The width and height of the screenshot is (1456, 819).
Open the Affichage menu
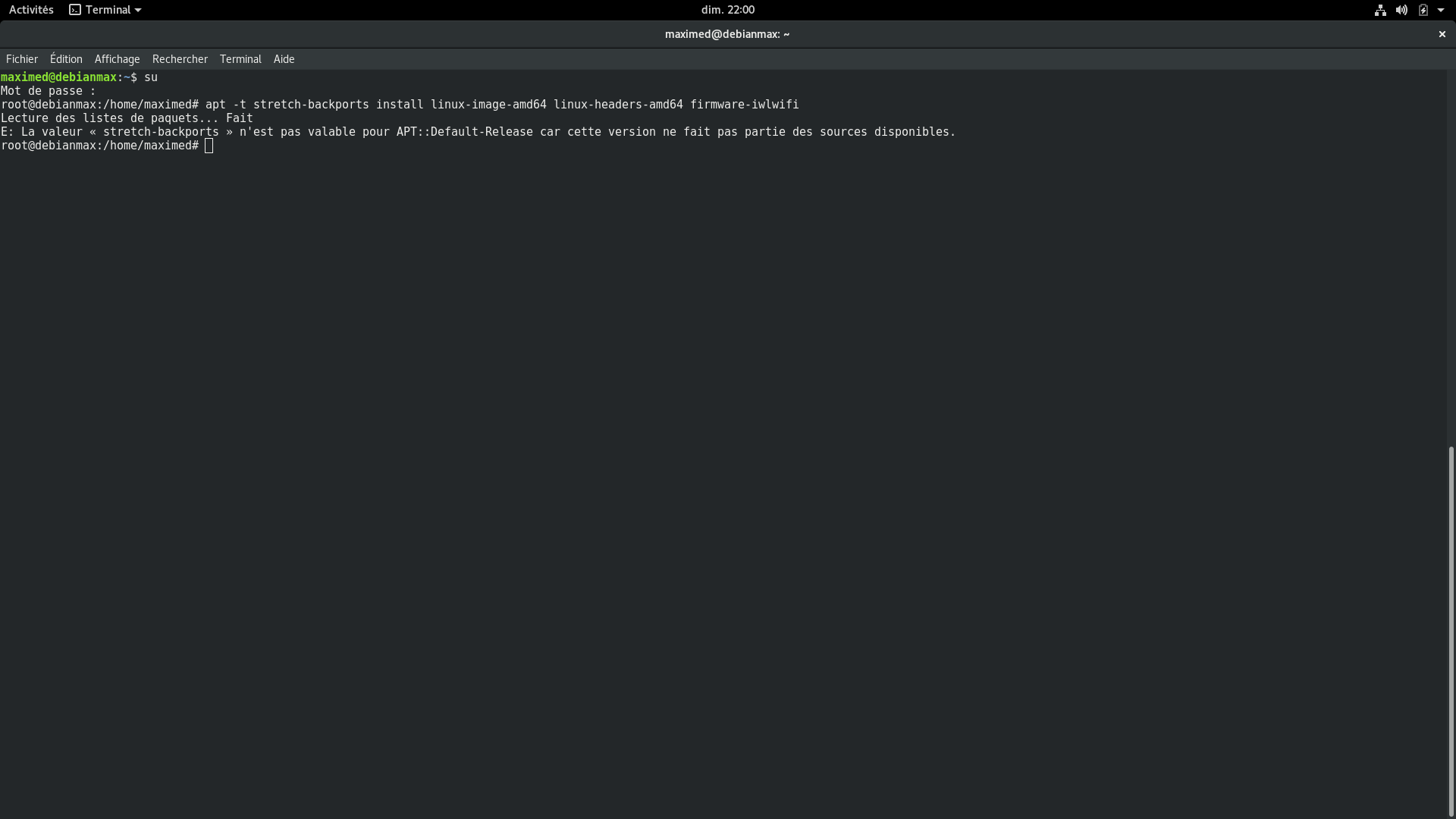click(117, 59)
